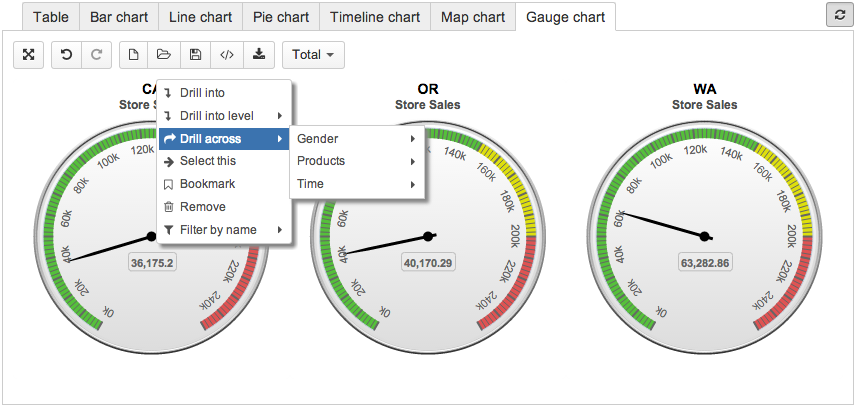Switch to the Map chart tab
The width and height of the screenshot is (856, 407).
pos(472,17)
